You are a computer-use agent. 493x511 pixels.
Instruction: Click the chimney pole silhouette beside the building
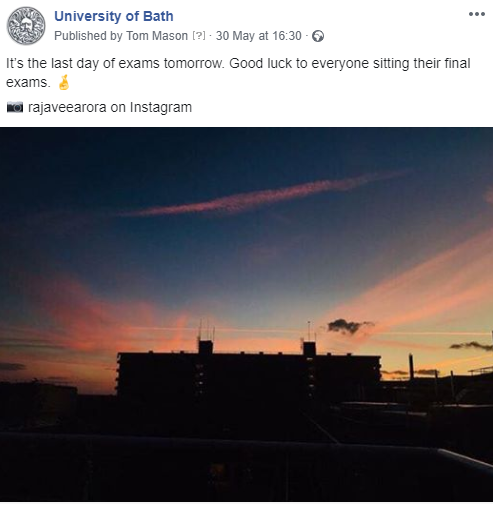[411, 367]
